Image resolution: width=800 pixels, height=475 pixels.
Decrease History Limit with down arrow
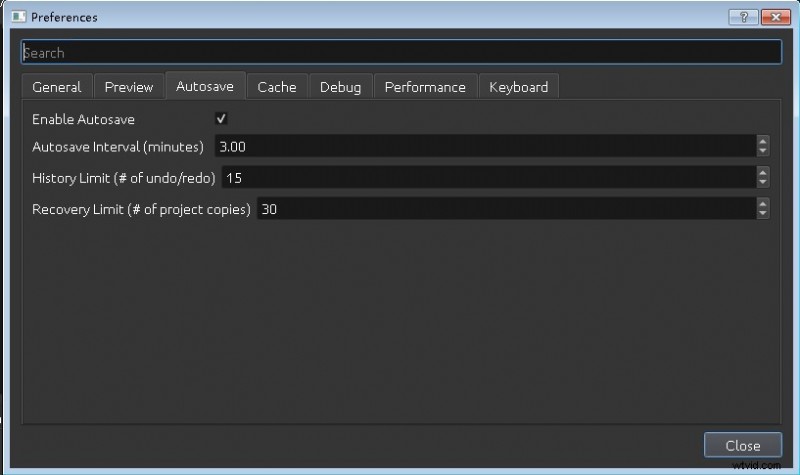point(762,183)
